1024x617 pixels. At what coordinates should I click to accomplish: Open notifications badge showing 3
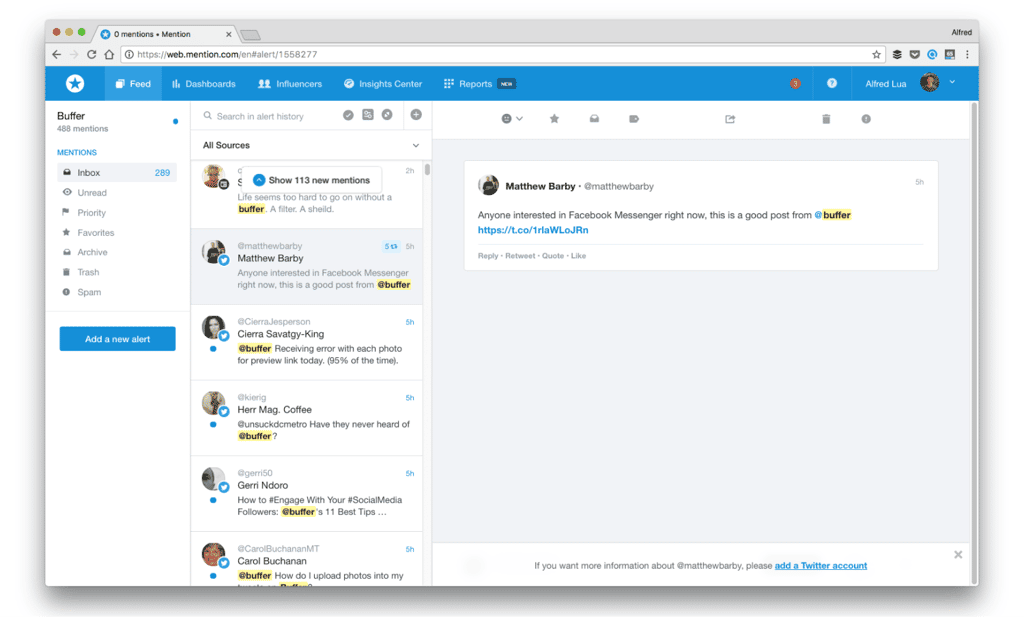click(795, 84)
